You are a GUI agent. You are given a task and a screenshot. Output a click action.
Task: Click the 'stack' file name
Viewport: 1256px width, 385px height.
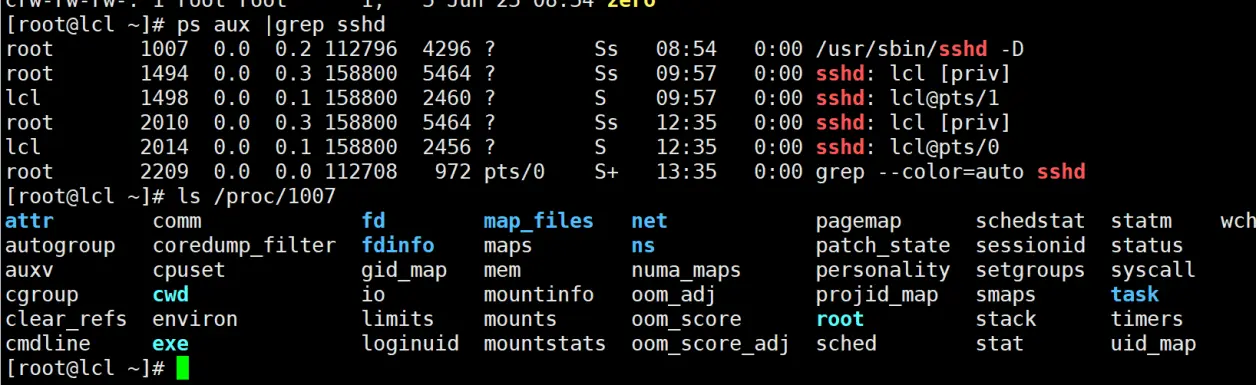[x=1006, y=319]
